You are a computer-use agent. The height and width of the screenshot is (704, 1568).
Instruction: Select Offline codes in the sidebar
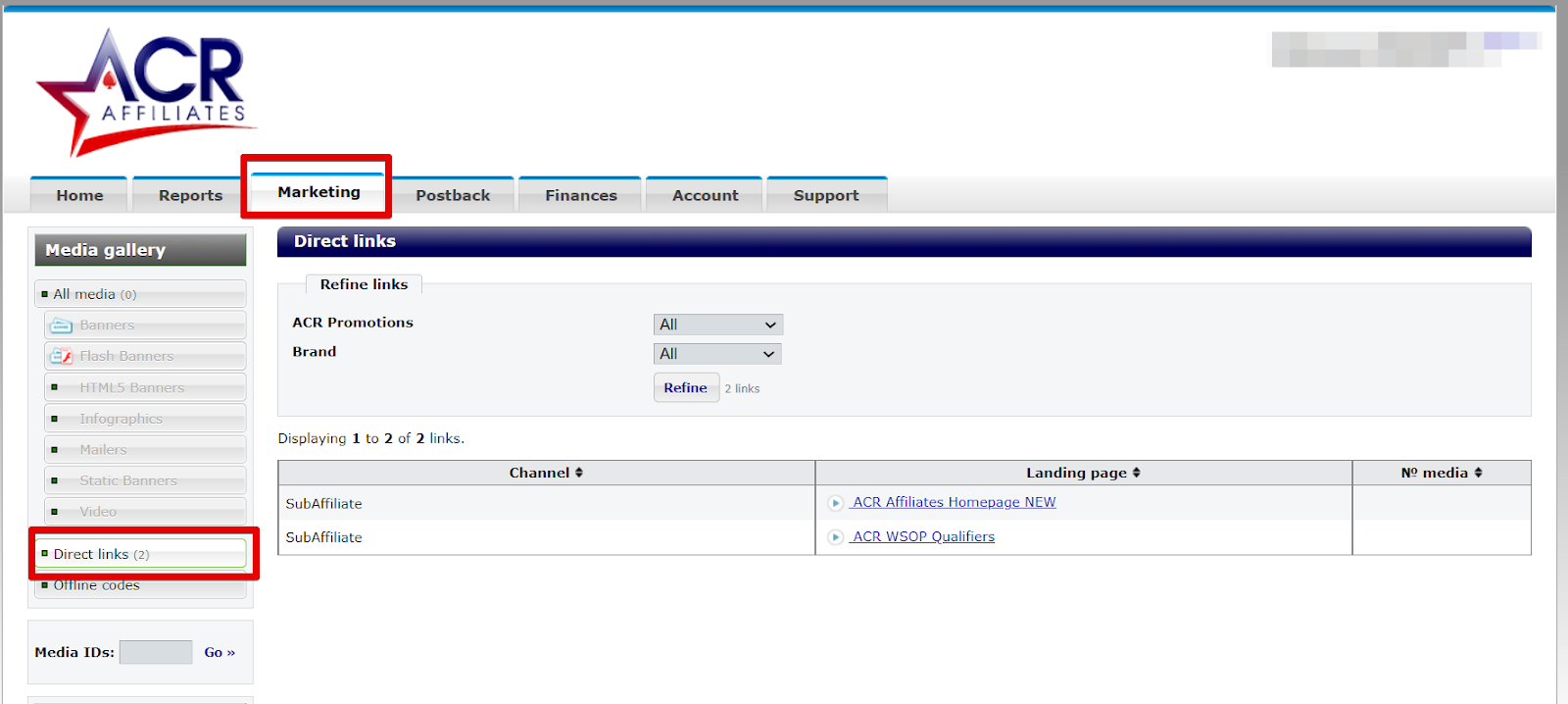96,585
